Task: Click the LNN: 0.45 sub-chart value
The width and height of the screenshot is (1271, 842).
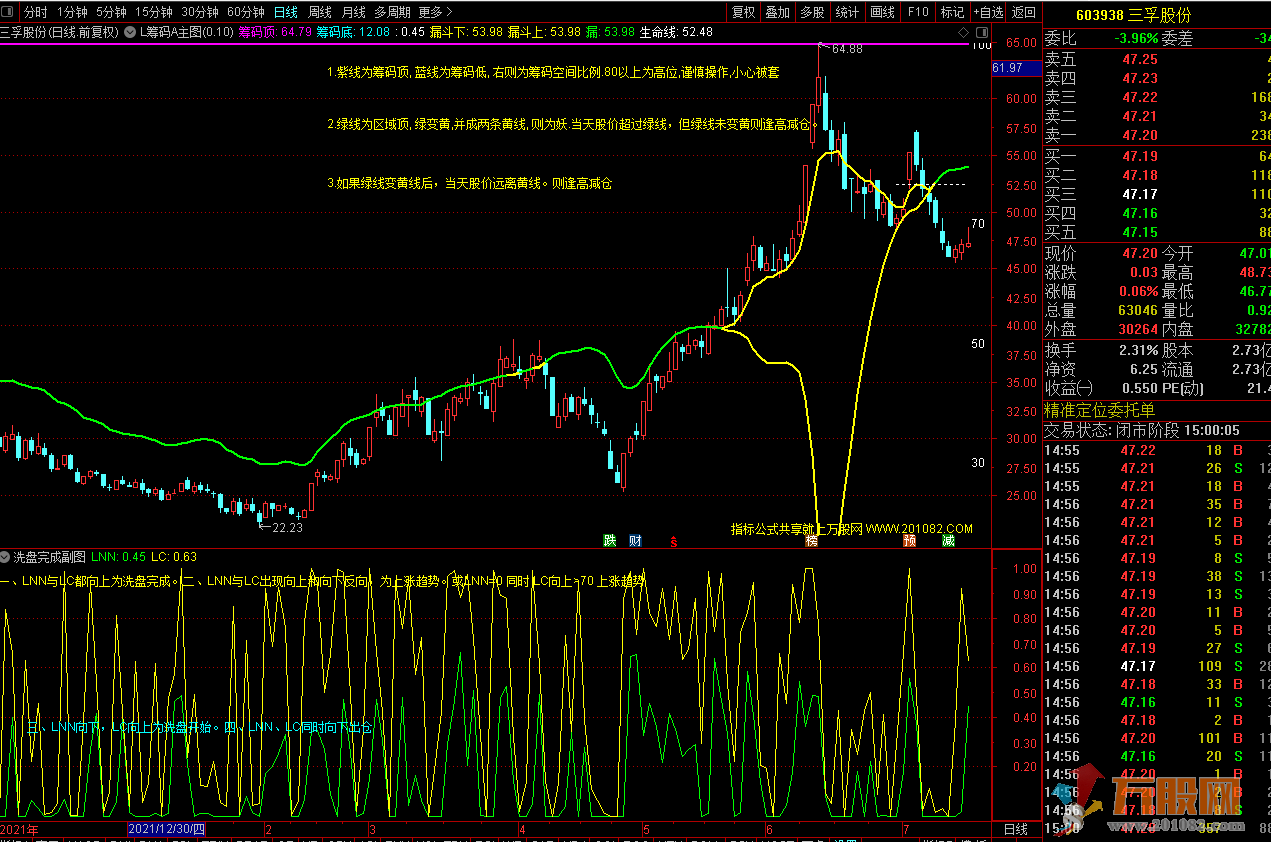Action: click(x=118, y=557)
